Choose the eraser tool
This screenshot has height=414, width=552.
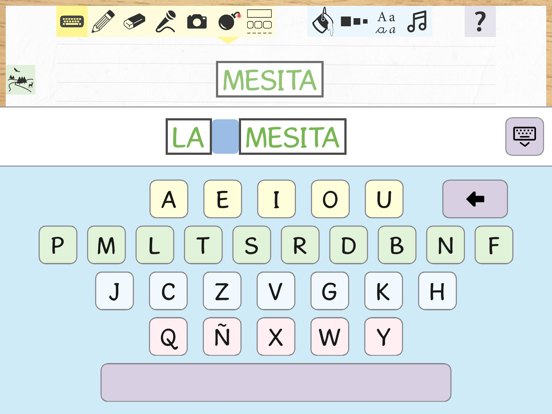[x=134, y=21]
